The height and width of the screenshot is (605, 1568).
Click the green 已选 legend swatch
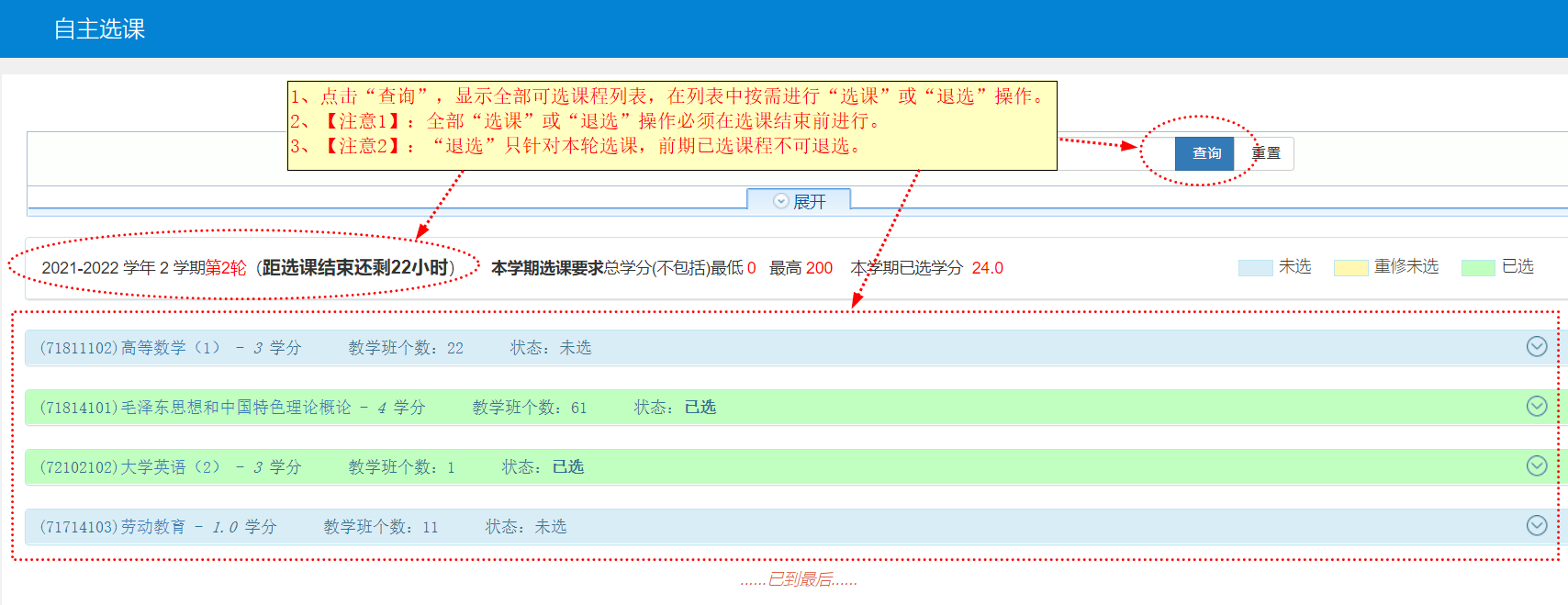point(1478,267)
